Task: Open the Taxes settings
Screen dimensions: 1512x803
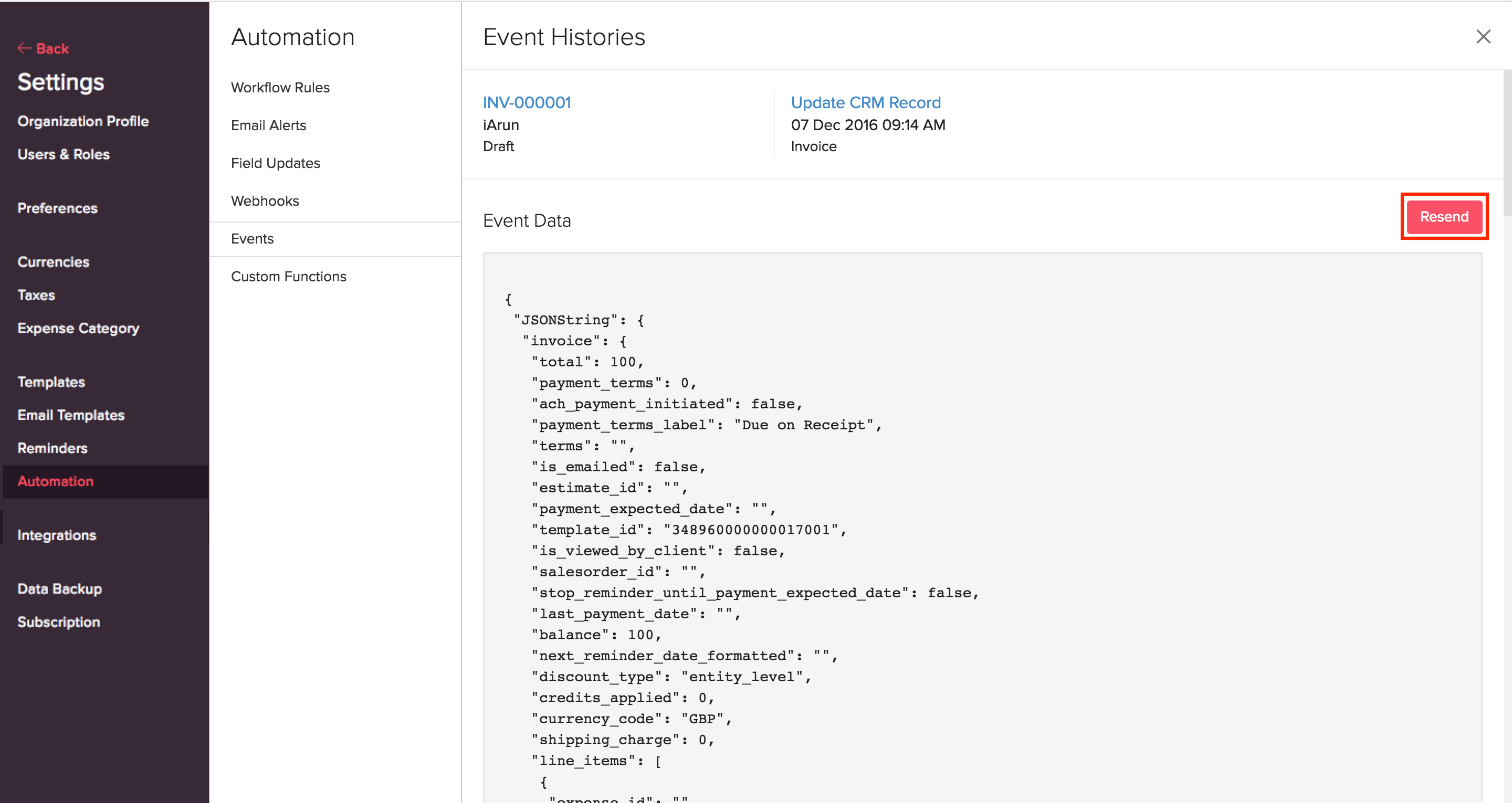Action: point(36,294)
